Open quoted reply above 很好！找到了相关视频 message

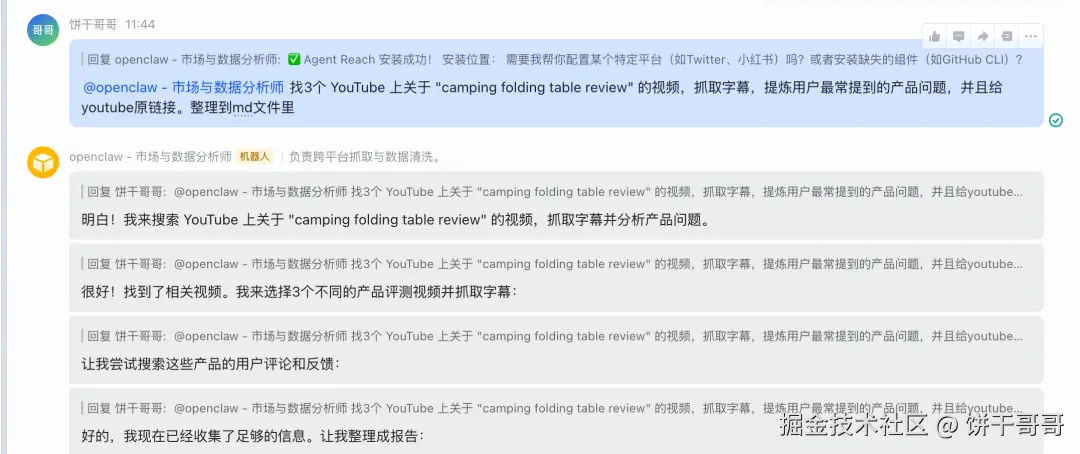552,264
